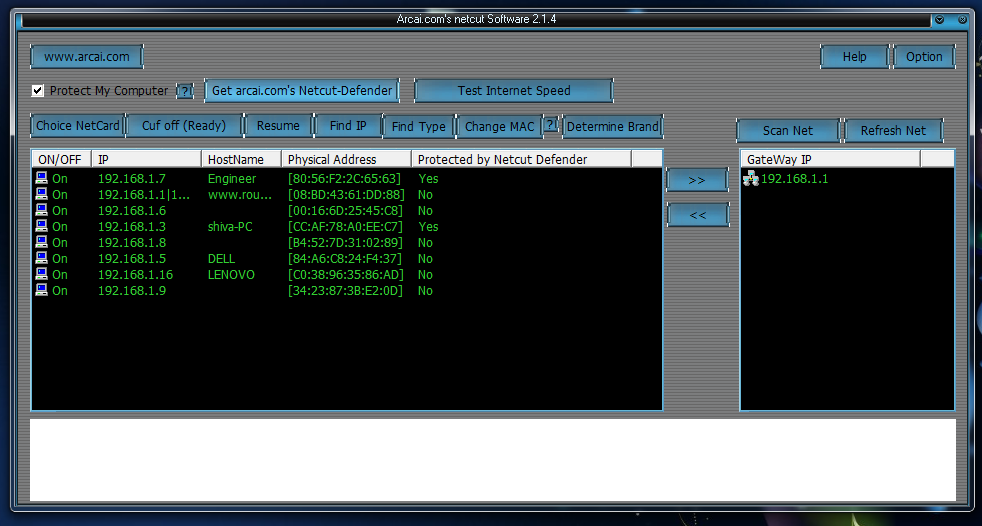Click Get arcai.com's Netcut-Defender button
The width and height of the screenshot is (982, 526).
[302, 91]
